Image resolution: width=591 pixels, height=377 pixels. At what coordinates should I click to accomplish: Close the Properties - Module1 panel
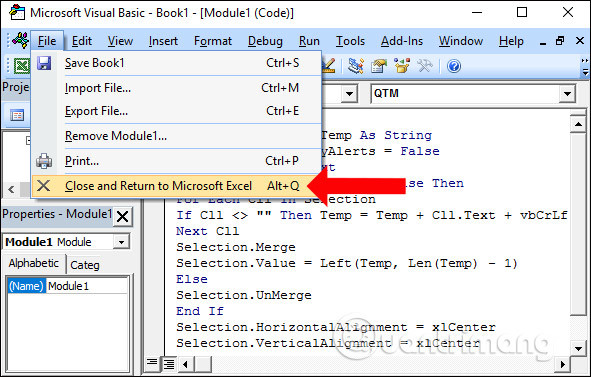pyautogui.click(x=122, y=217)
